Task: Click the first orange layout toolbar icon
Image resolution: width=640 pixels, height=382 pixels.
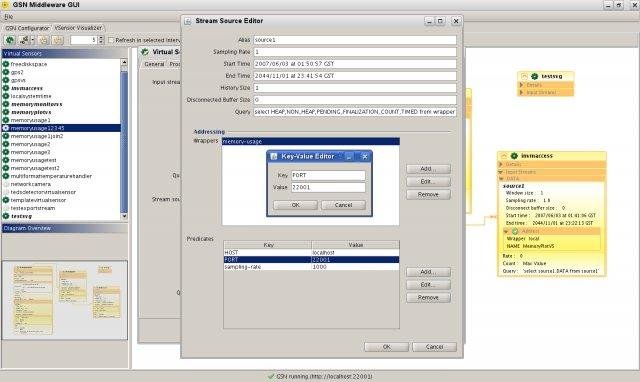Action: pyautogui.click(x=43, y=40)
